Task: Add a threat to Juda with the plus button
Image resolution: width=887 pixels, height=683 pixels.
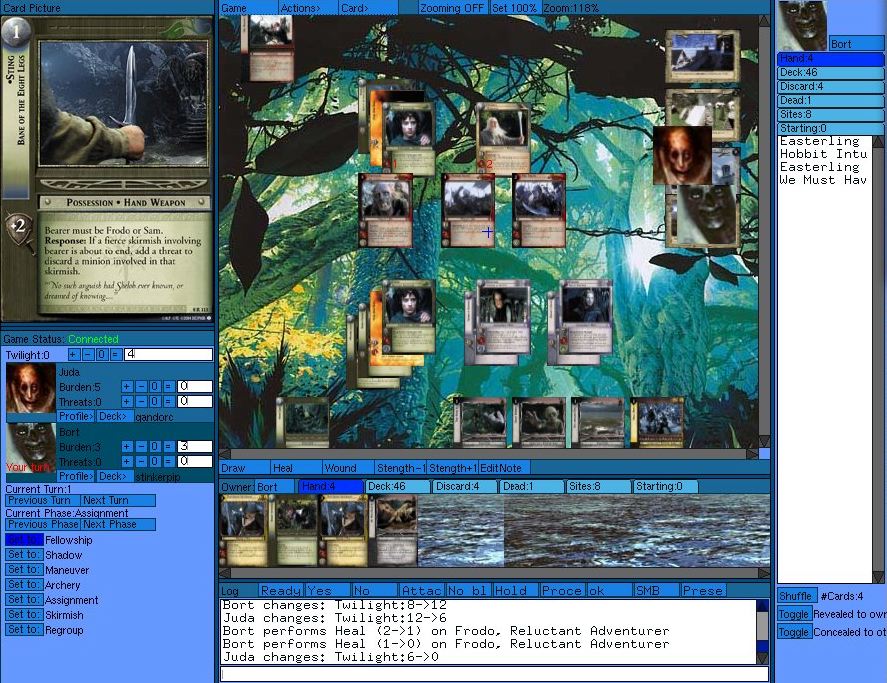Action: coord(127,402)
